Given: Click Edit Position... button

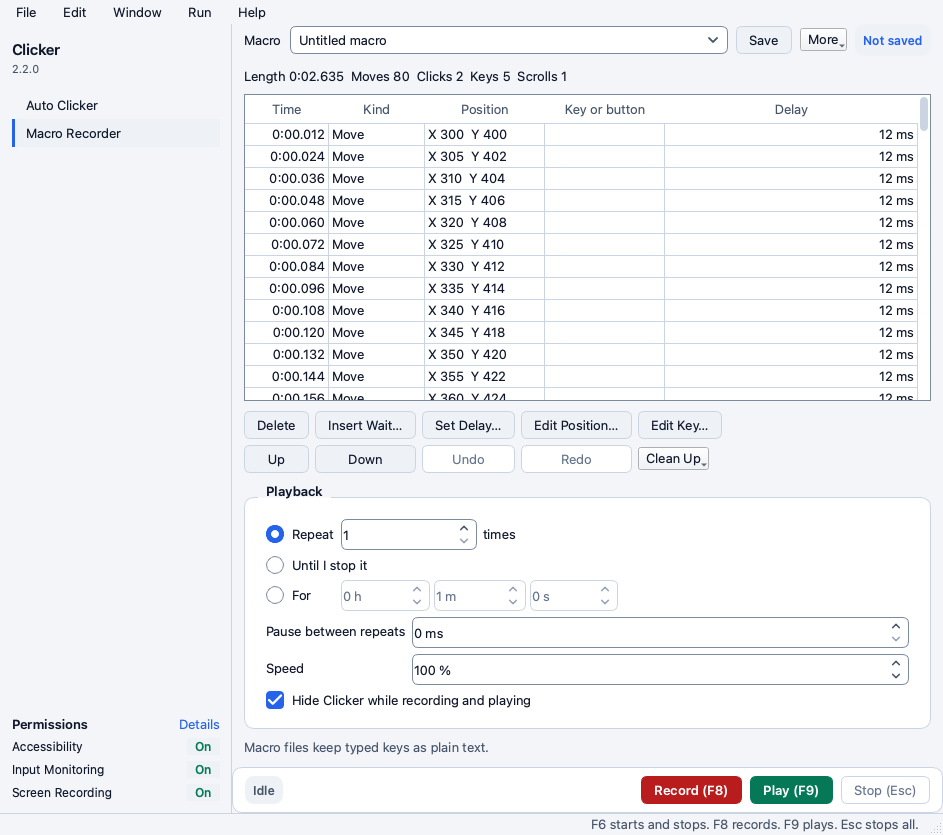Looking at the screenshot, I should click(x=576, y=425).
